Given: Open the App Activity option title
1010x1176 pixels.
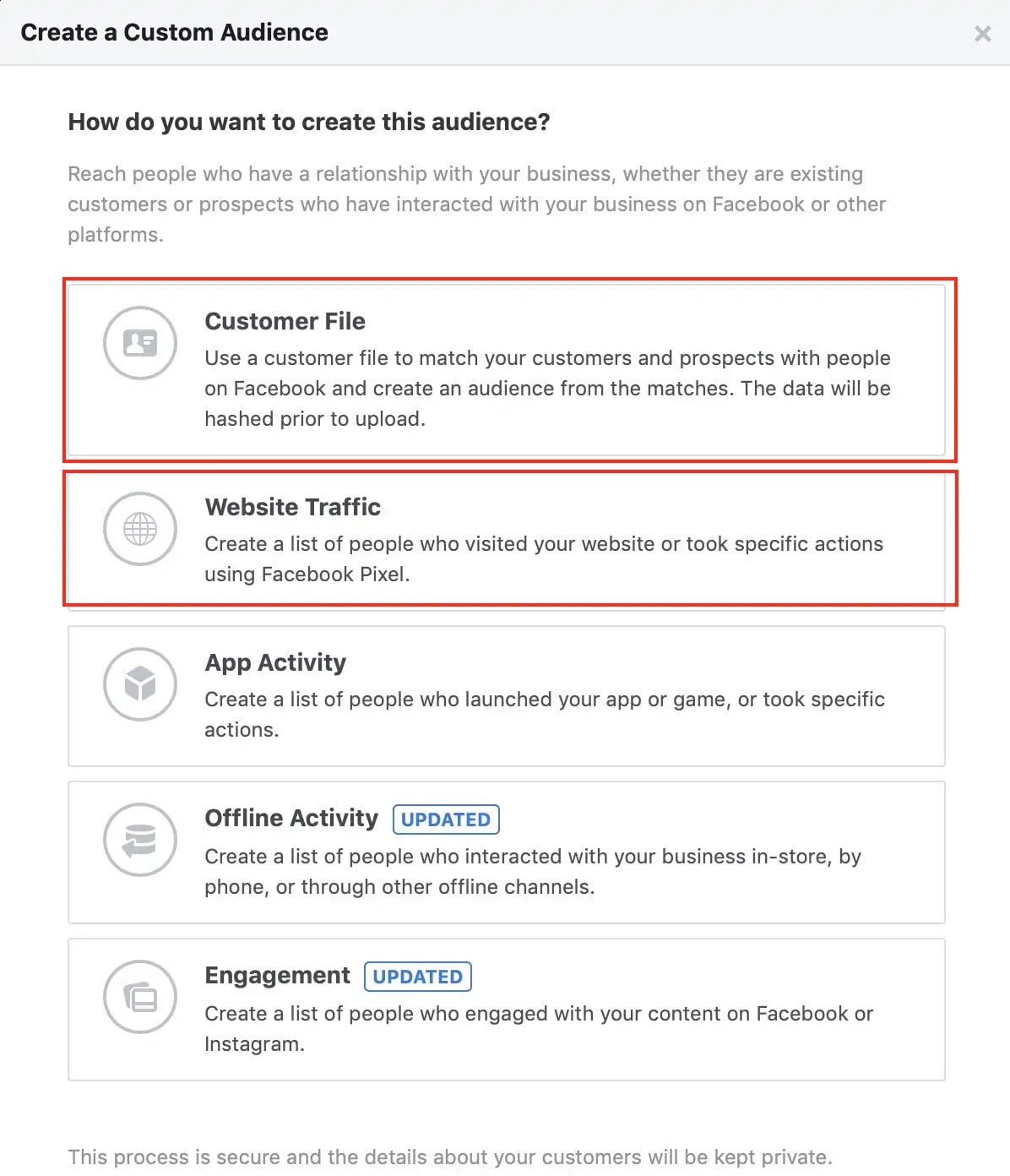Looking at the screenshot, I should click(x=275, y=662).
